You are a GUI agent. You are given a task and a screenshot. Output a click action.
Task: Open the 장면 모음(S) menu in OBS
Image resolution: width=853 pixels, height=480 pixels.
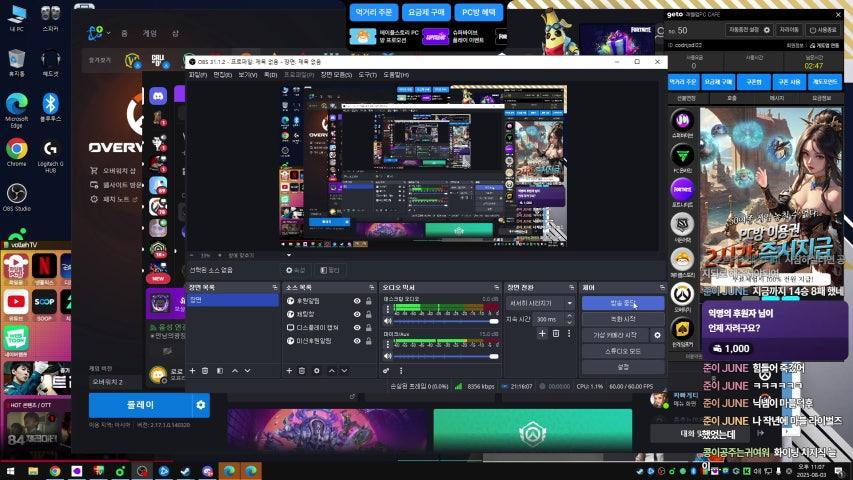point(336,75)
